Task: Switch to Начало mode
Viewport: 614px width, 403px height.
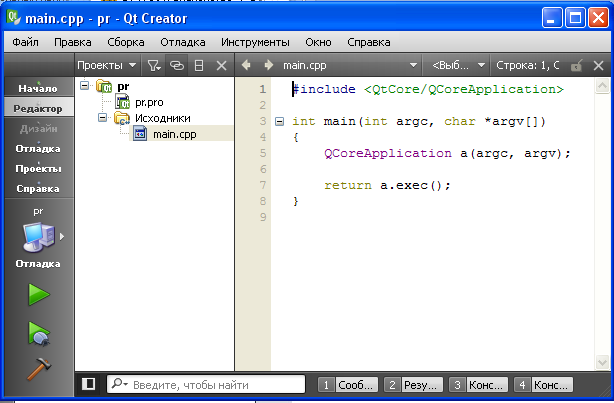Action: coord(38,88)
